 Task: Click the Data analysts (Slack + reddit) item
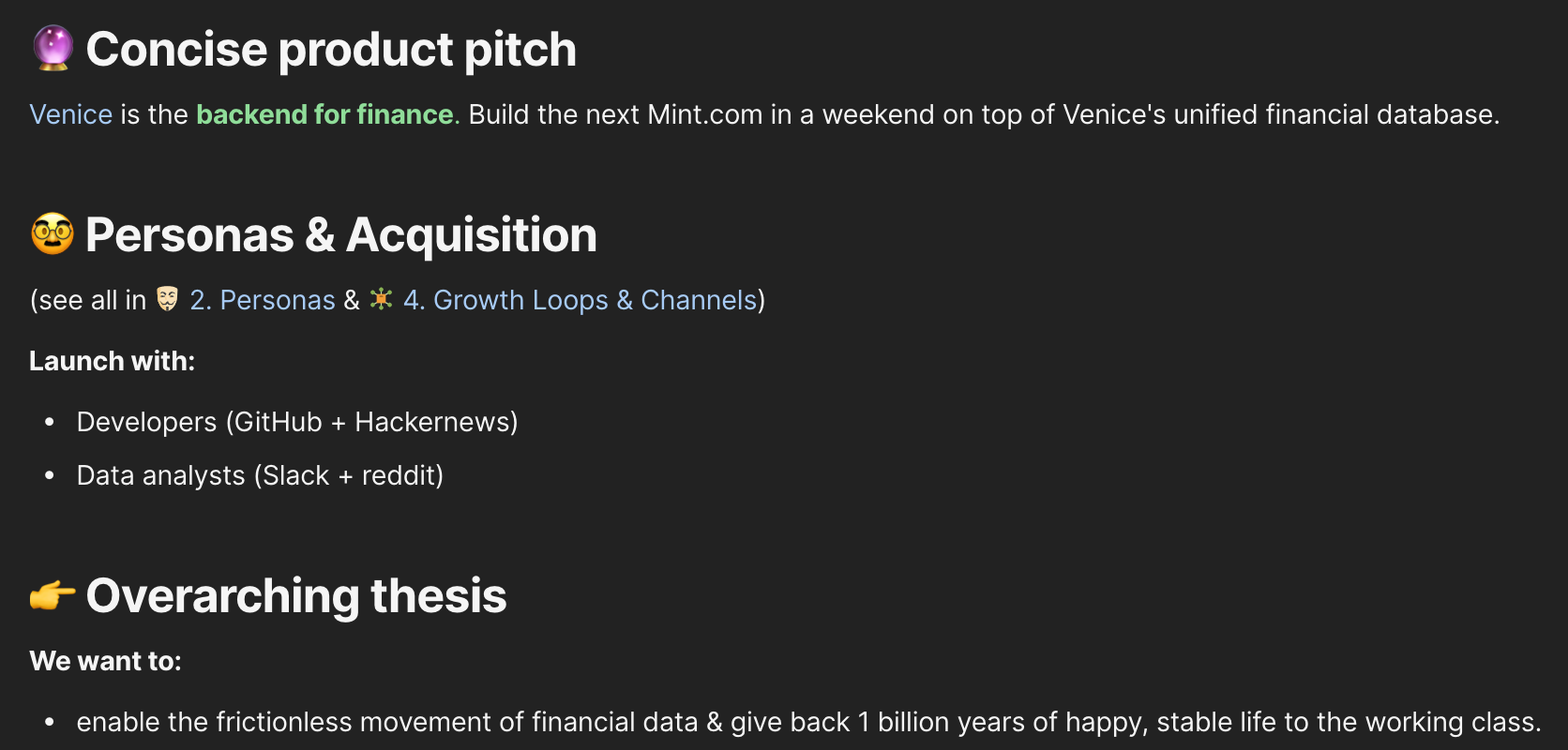(260, 475)
